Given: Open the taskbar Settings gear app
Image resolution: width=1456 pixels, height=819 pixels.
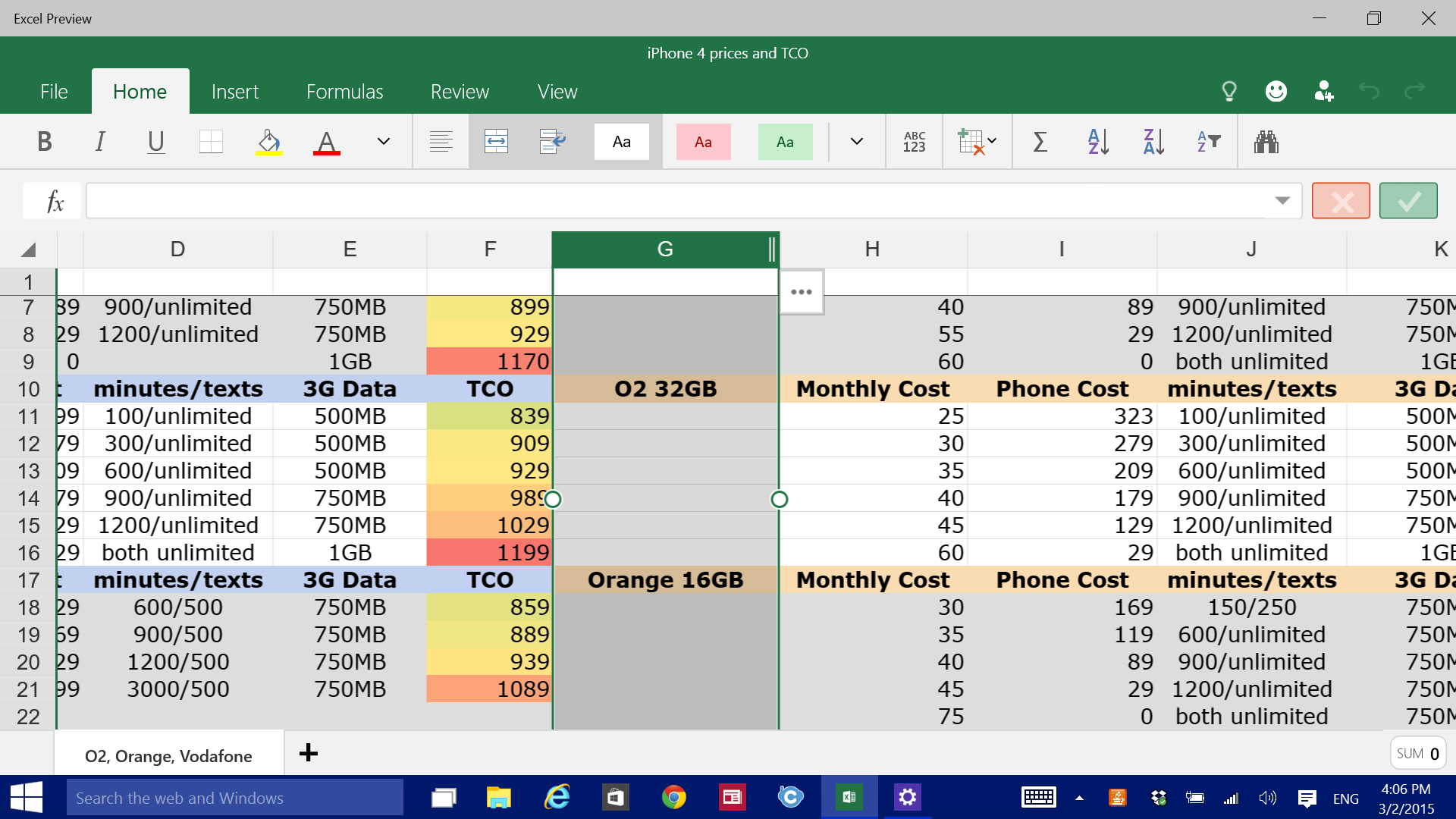Looking at the screenshot, I should 908,798.
